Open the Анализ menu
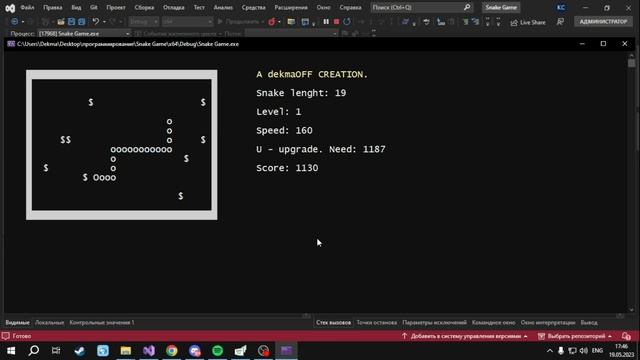This screenshot has width=640, height=360. [x=223, y=7]
